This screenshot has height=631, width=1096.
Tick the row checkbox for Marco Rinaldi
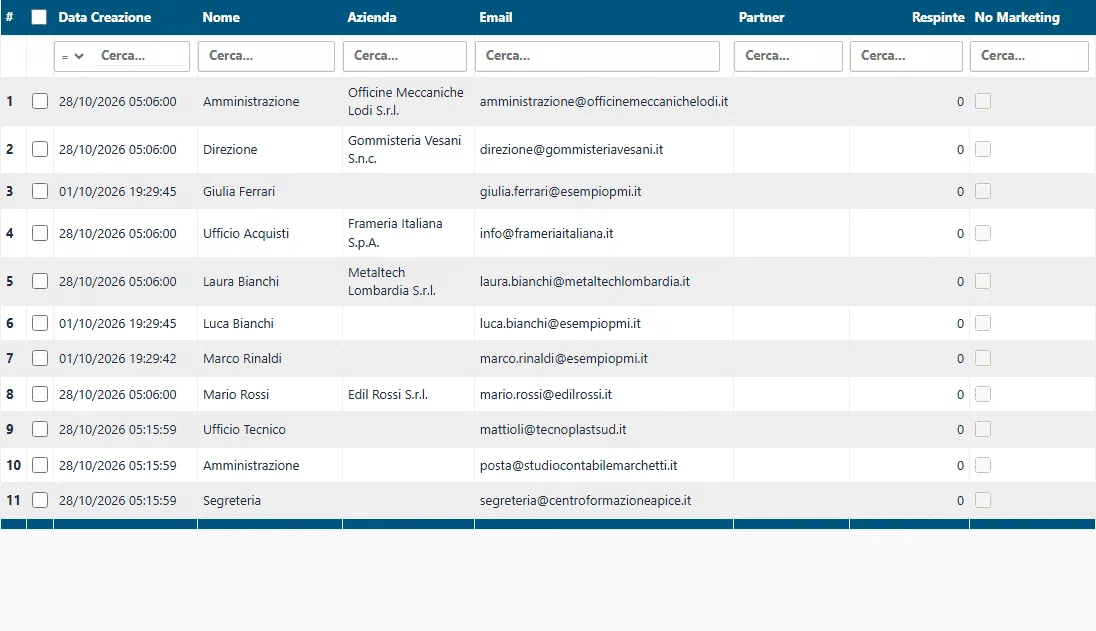point(40,358)
